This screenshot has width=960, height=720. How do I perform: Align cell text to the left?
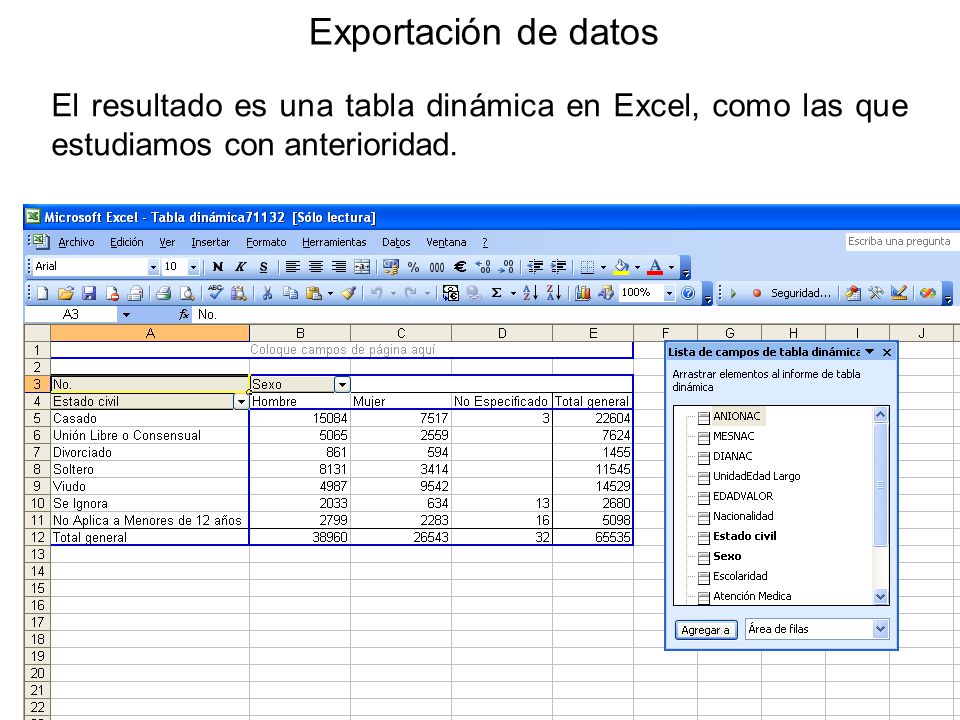coord(293,267)
